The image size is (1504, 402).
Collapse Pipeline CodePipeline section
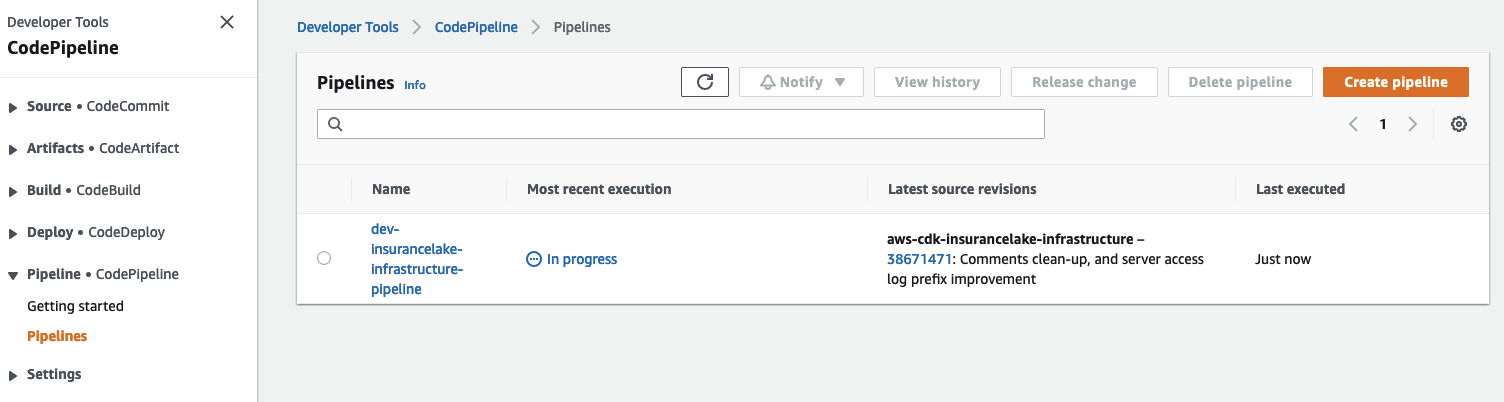coord(13,275)
